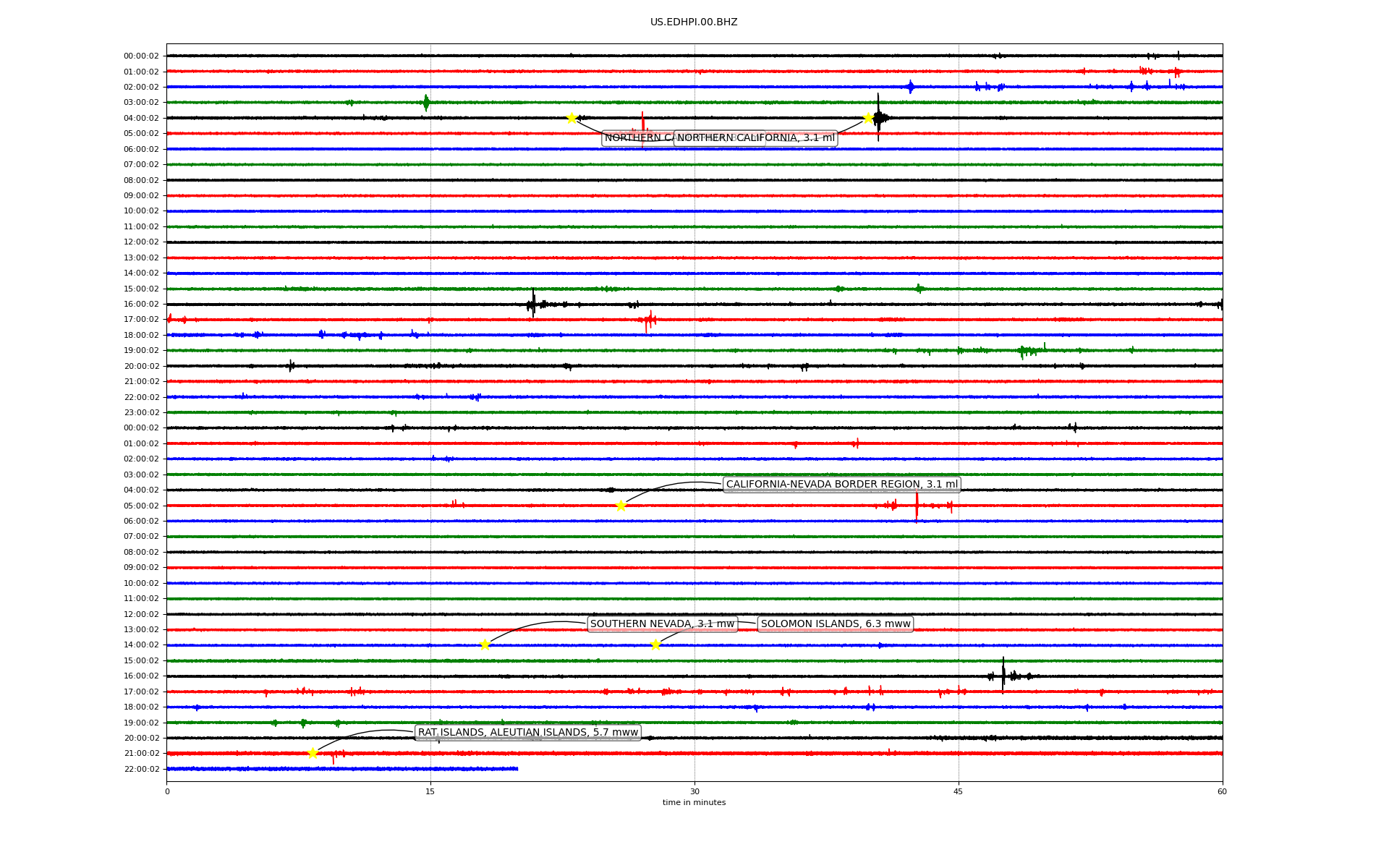
Task: Click the 30 tick label on x-axis
Action: click(x=694, y=791)
